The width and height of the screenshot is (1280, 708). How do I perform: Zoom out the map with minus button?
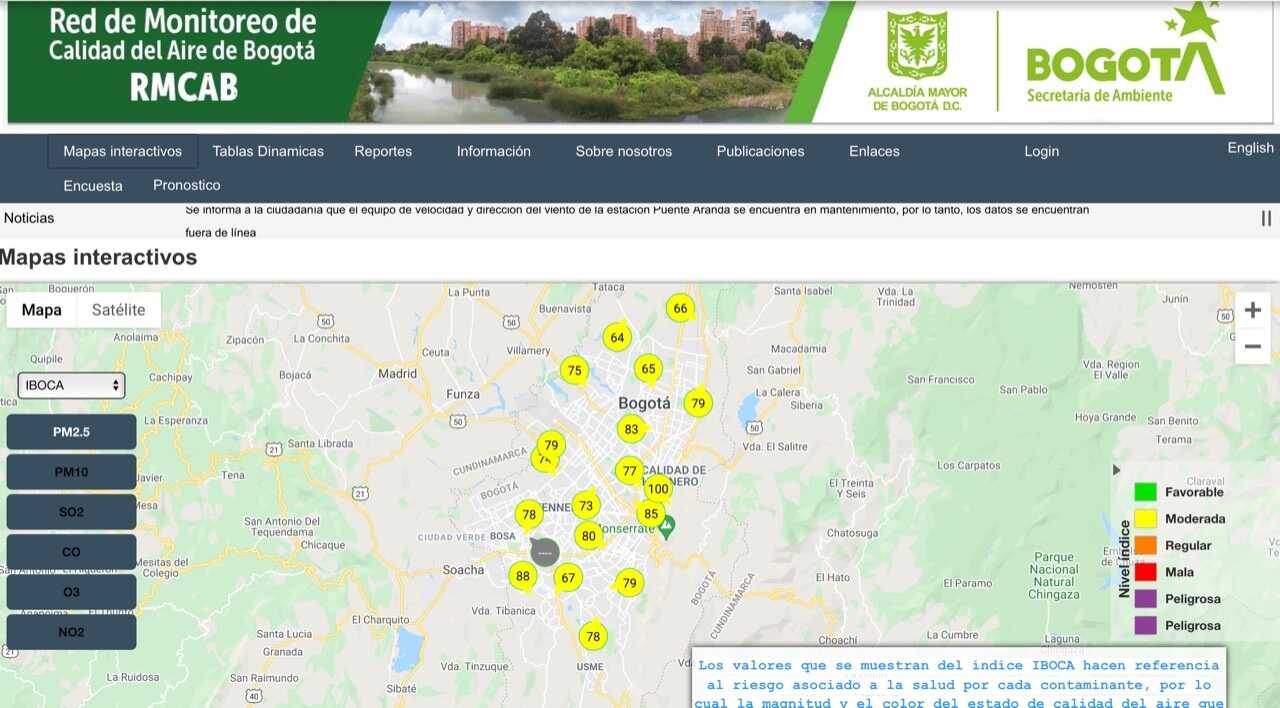1252,347
